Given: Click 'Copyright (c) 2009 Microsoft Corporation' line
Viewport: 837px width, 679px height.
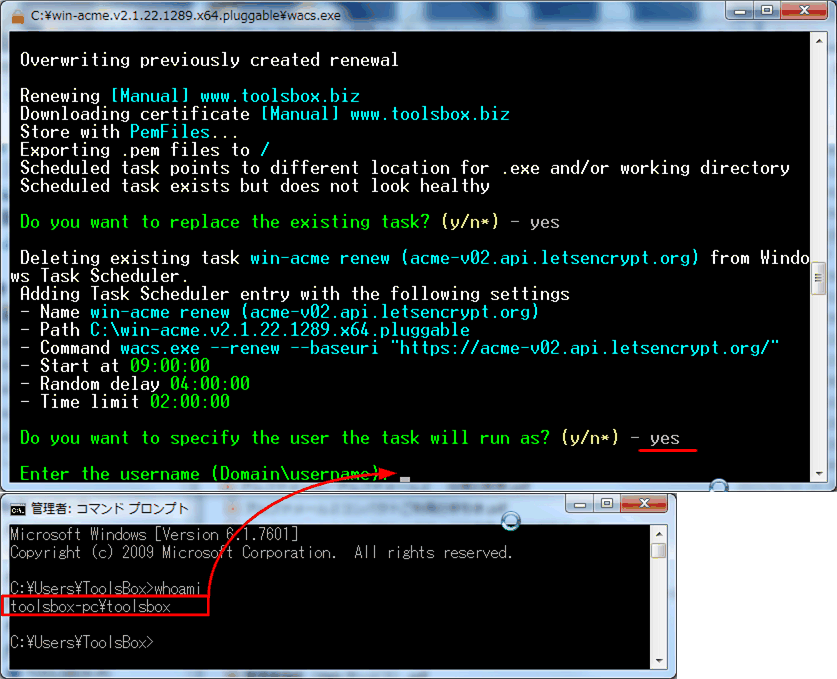Looking at the screenshot, I should tap(262, 552).
